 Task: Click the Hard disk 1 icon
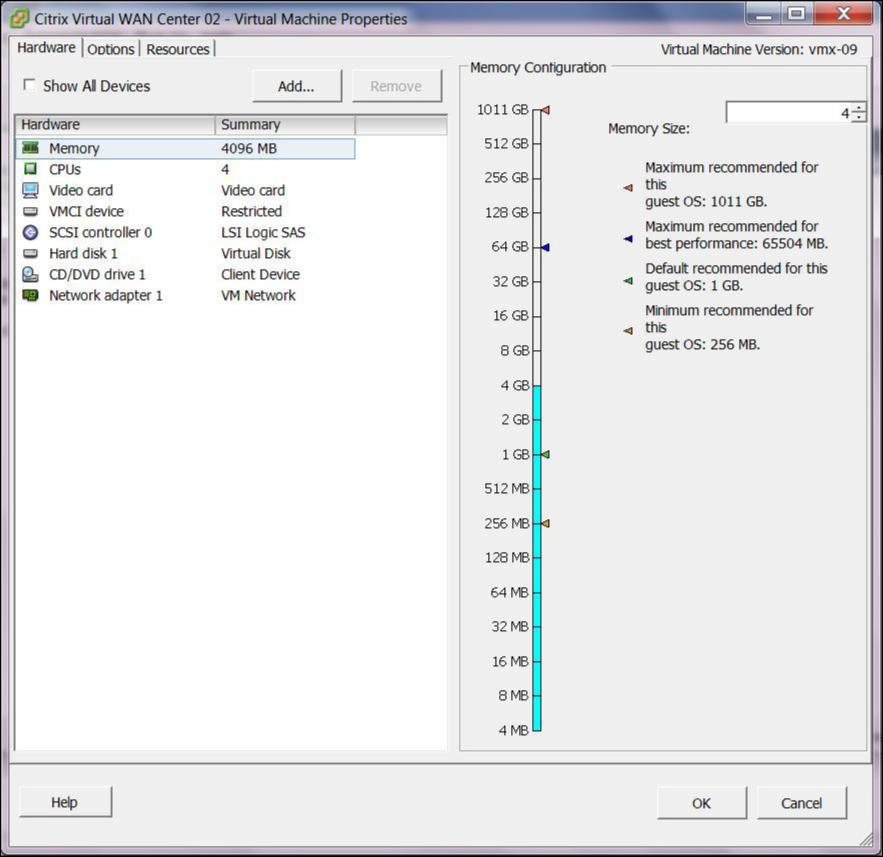[30, 254]
